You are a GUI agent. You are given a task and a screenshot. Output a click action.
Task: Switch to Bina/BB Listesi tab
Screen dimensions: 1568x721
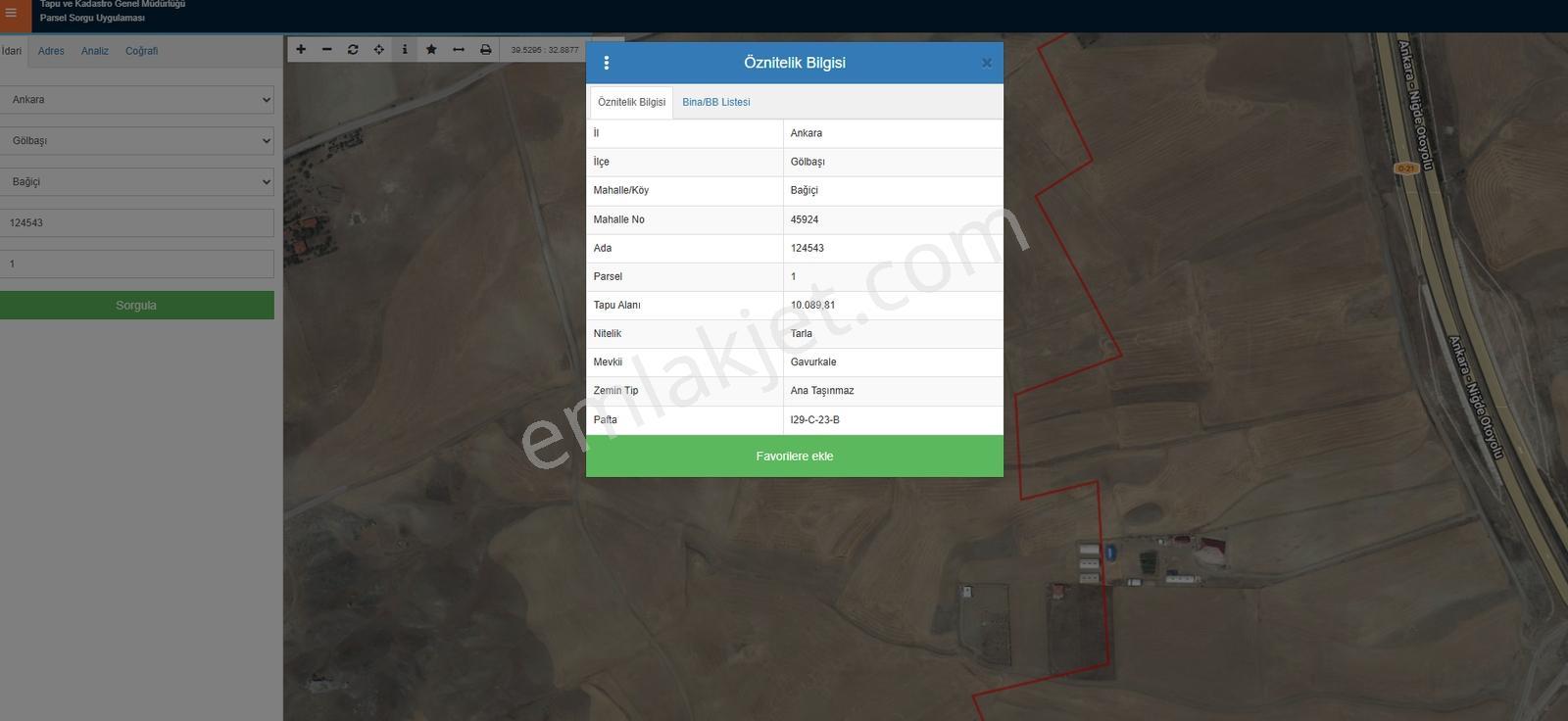click(x=716, y=102)
